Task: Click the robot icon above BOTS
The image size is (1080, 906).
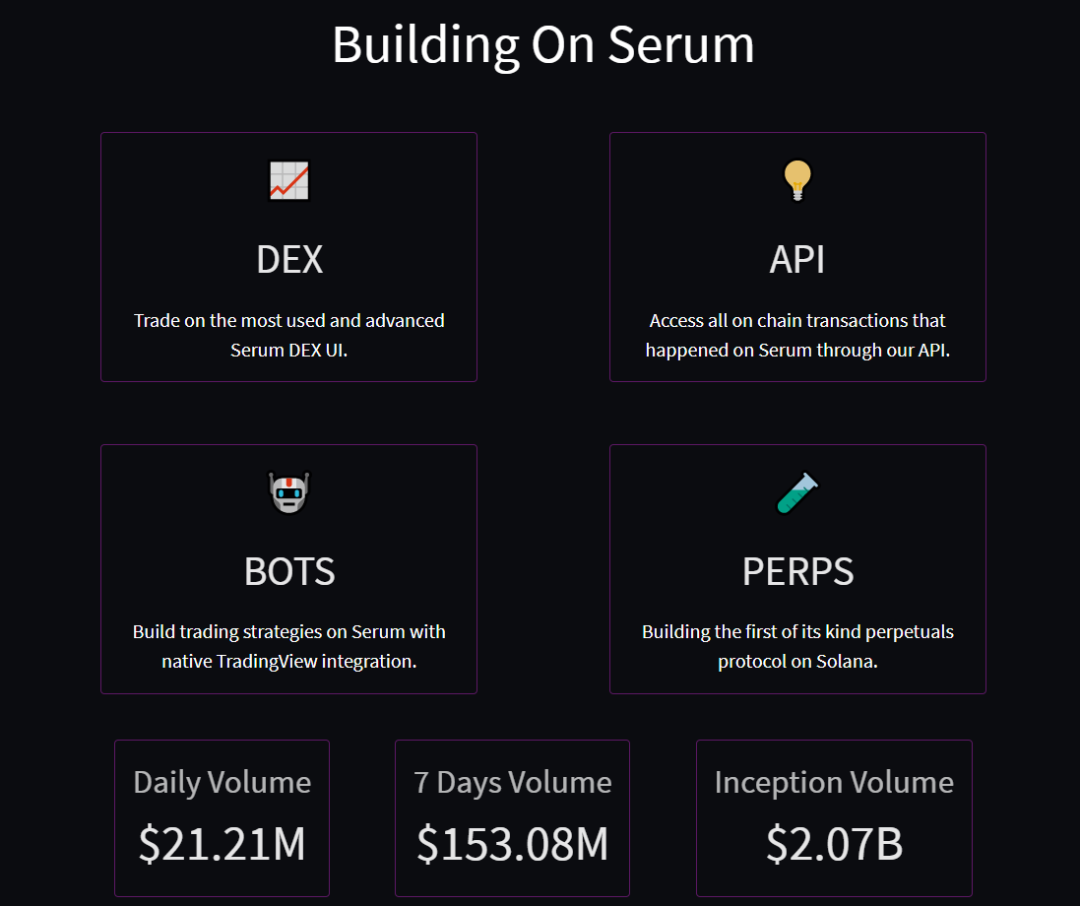Action: coord(289,493)
